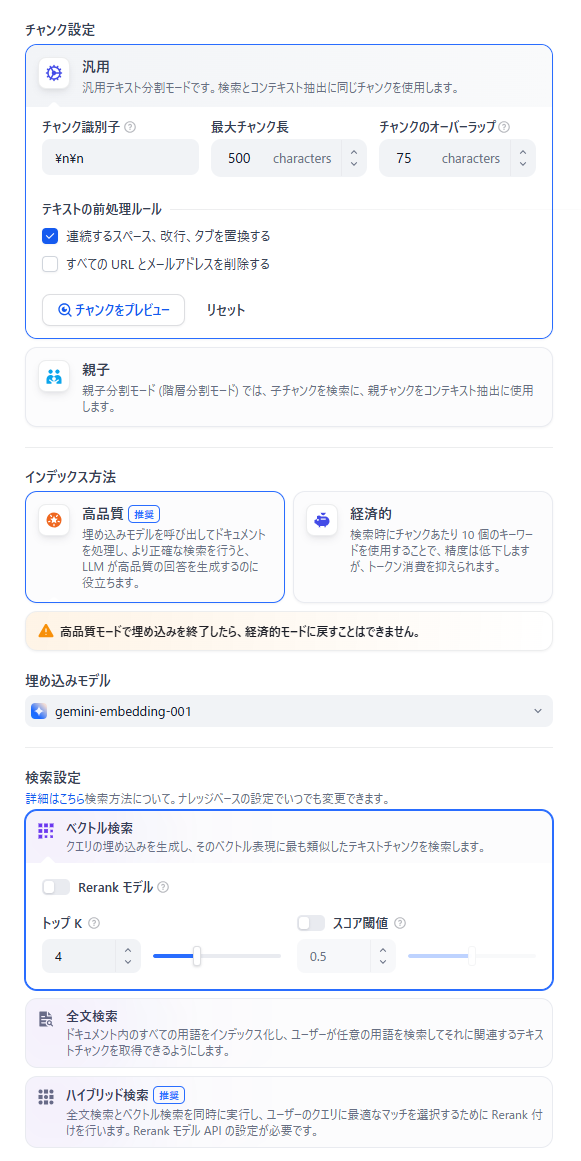Increase 最大チャンク長 with up arrow

pos(354,152)
